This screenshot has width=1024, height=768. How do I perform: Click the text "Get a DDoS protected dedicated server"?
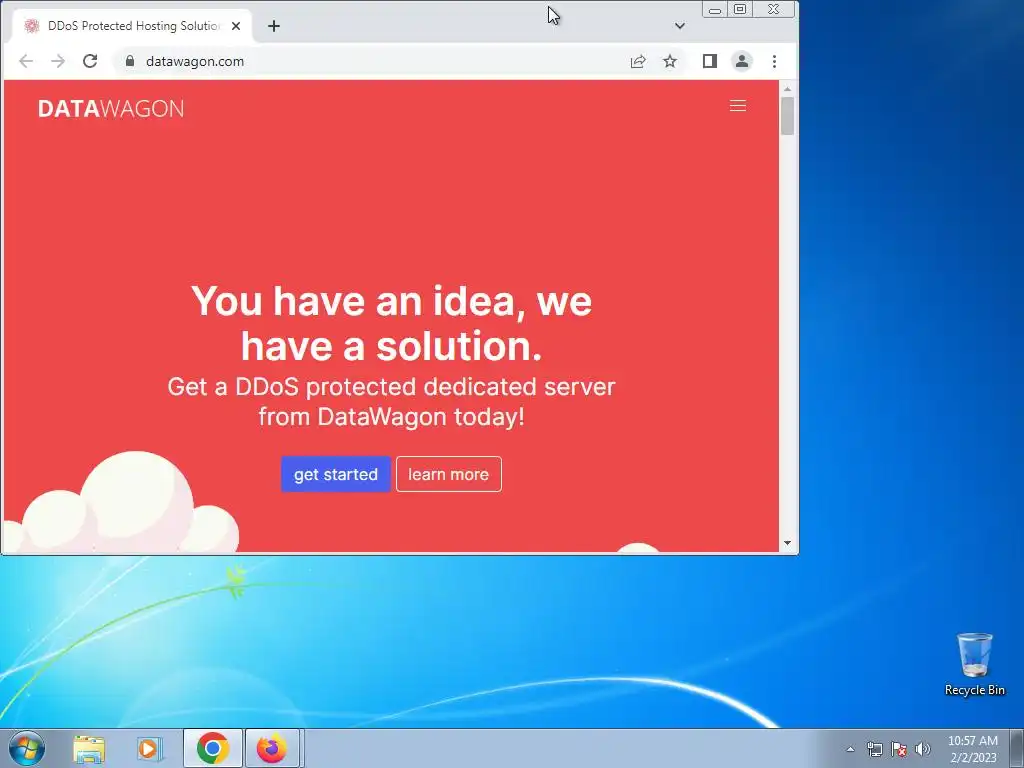click(391, 387)
